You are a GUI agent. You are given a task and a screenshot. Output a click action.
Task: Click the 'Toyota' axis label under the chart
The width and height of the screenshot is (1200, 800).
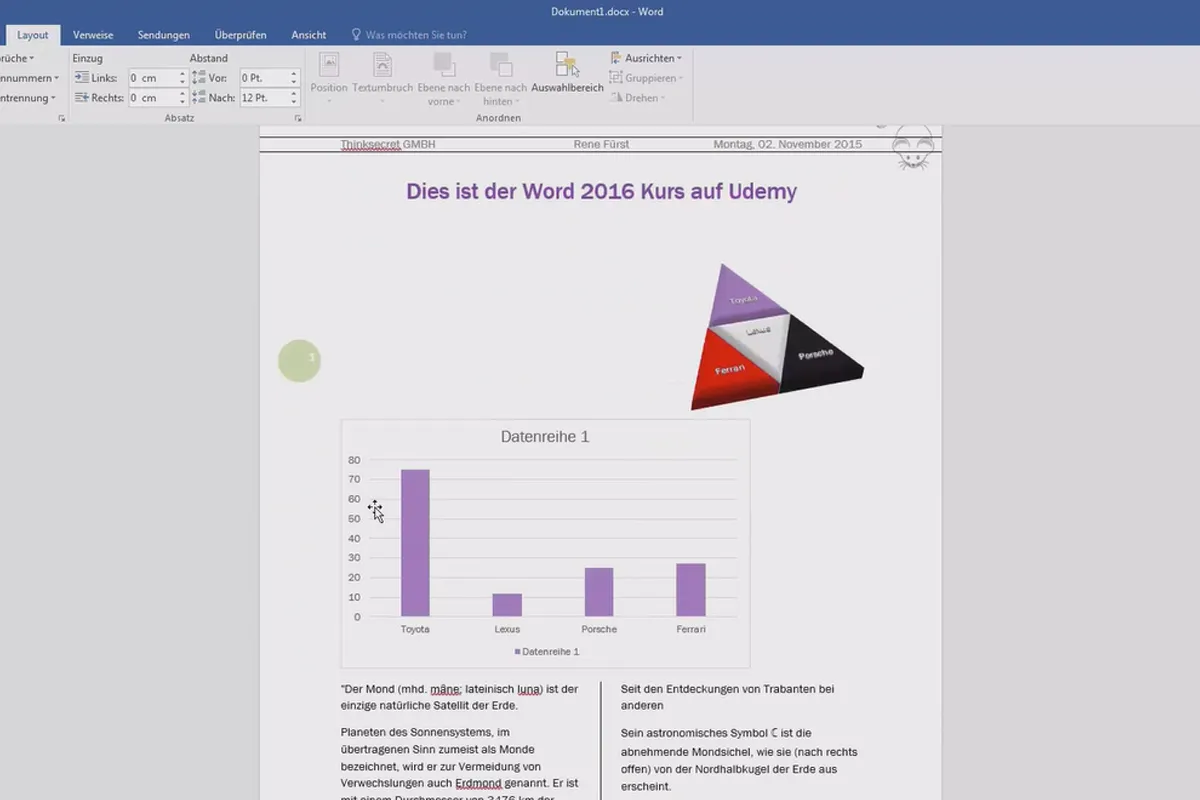coord(415,629)
